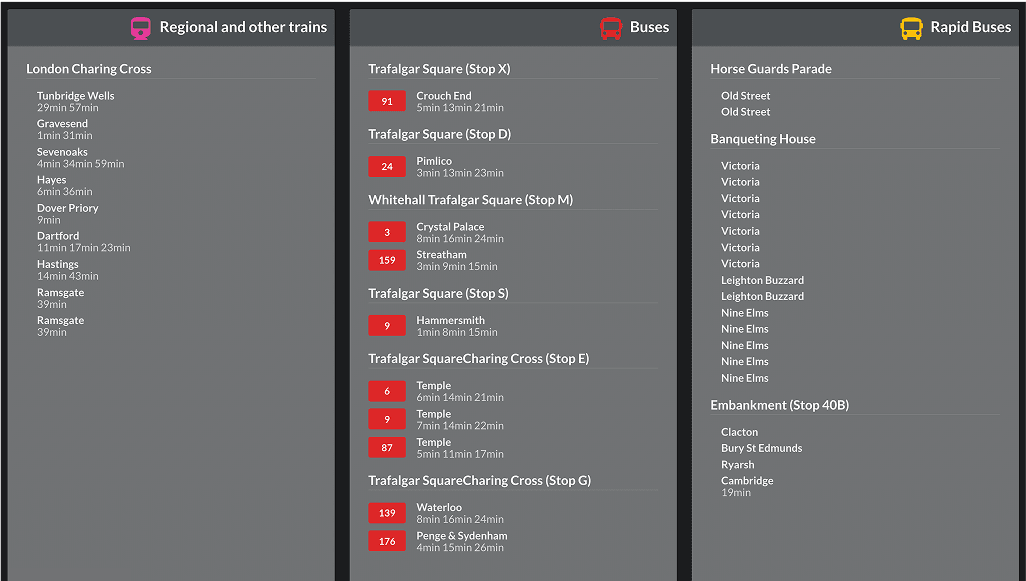Open the Embankment (Stop 40B) heading

click(x=780, y=405)
